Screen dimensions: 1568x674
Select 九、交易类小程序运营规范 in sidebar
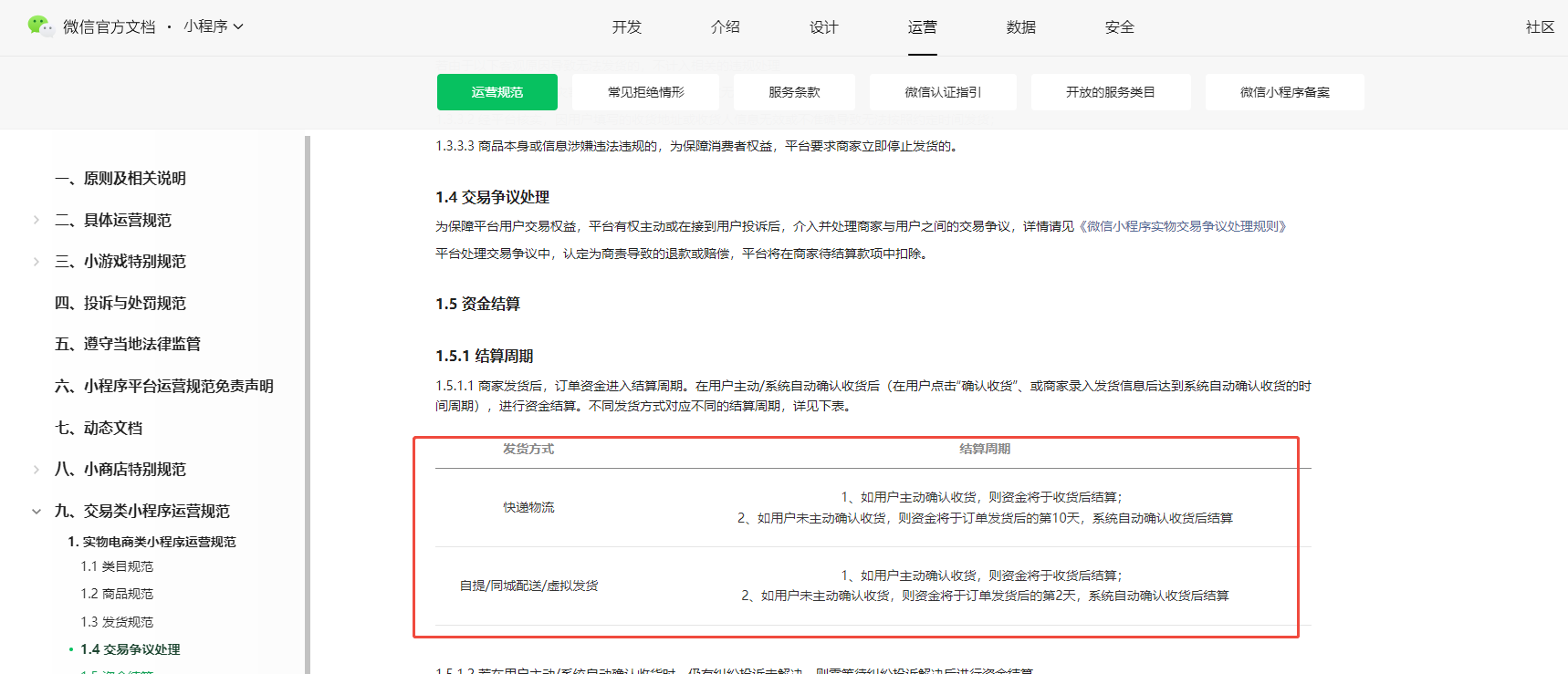[142, 512]
